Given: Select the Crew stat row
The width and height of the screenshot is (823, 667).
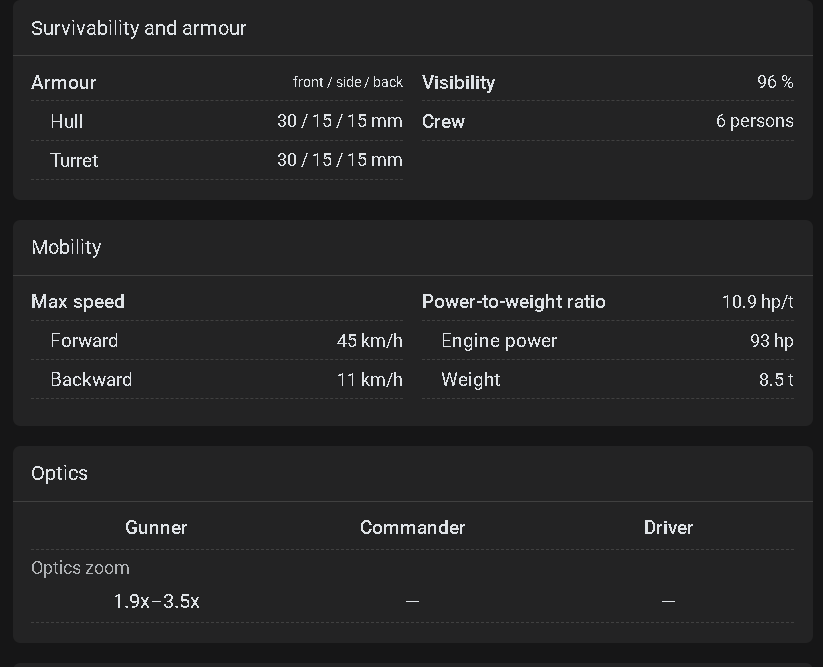Looking at the screenshot, I should pyautogui.click(x=608, y=121).
